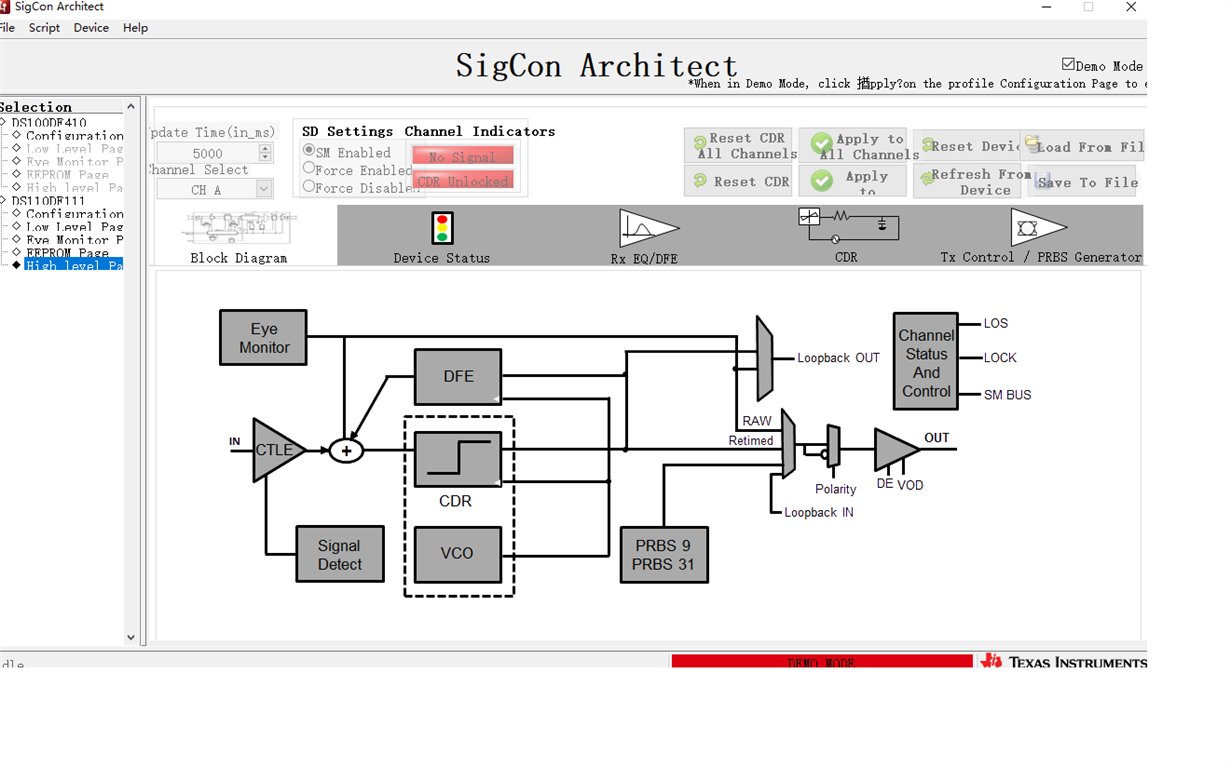This screenshot has height=767, width=1230.
Task: Decrement the Update Time stepper down arrow
Action: [x=265, y=157]
